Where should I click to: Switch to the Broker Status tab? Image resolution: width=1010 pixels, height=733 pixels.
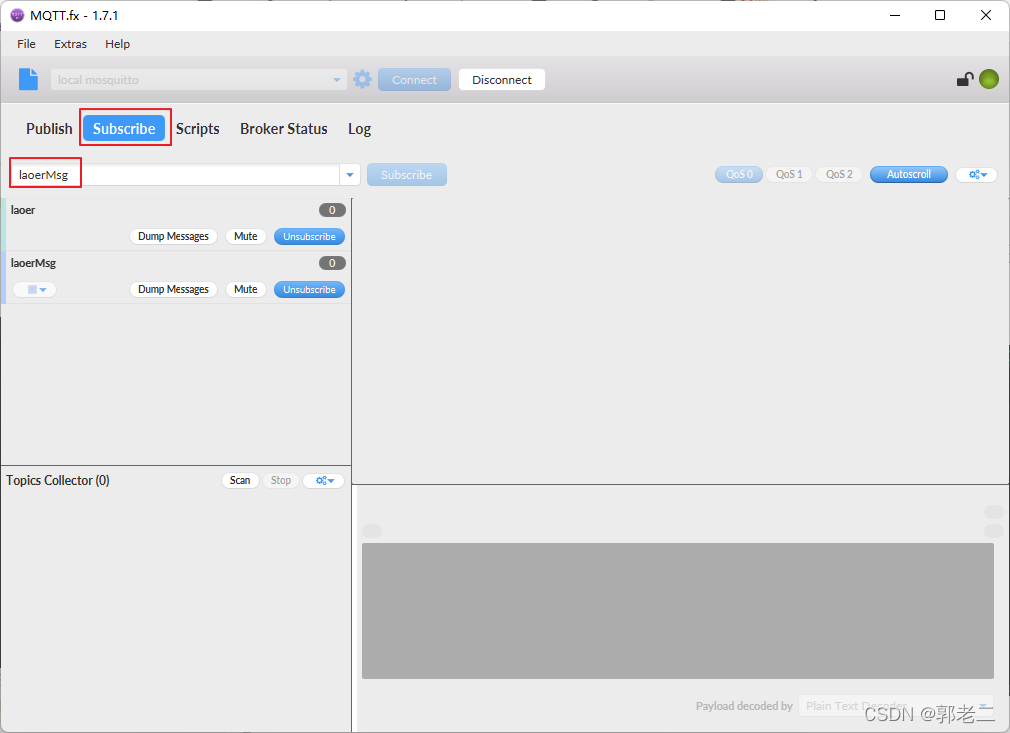[x=283, y=129]
